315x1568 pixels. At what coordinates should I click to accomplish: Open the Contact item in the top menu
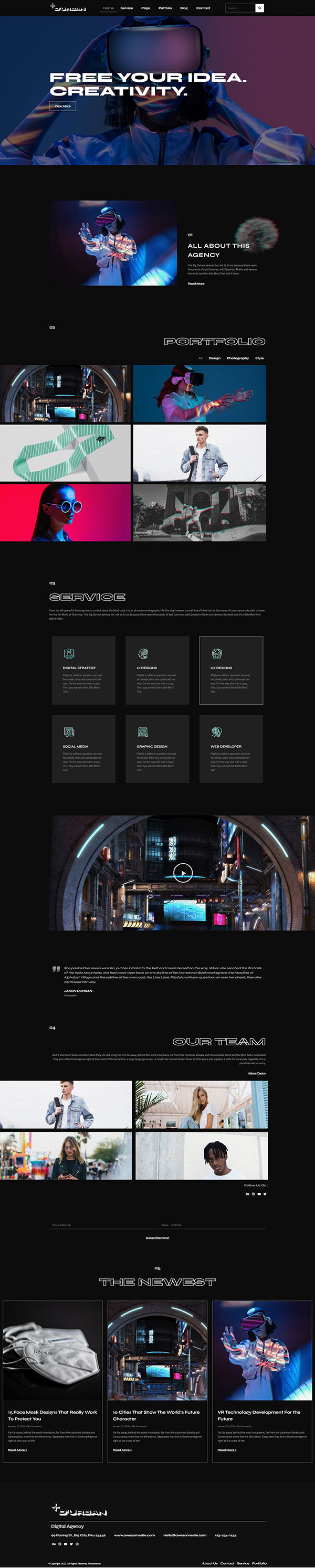[203, 8]
